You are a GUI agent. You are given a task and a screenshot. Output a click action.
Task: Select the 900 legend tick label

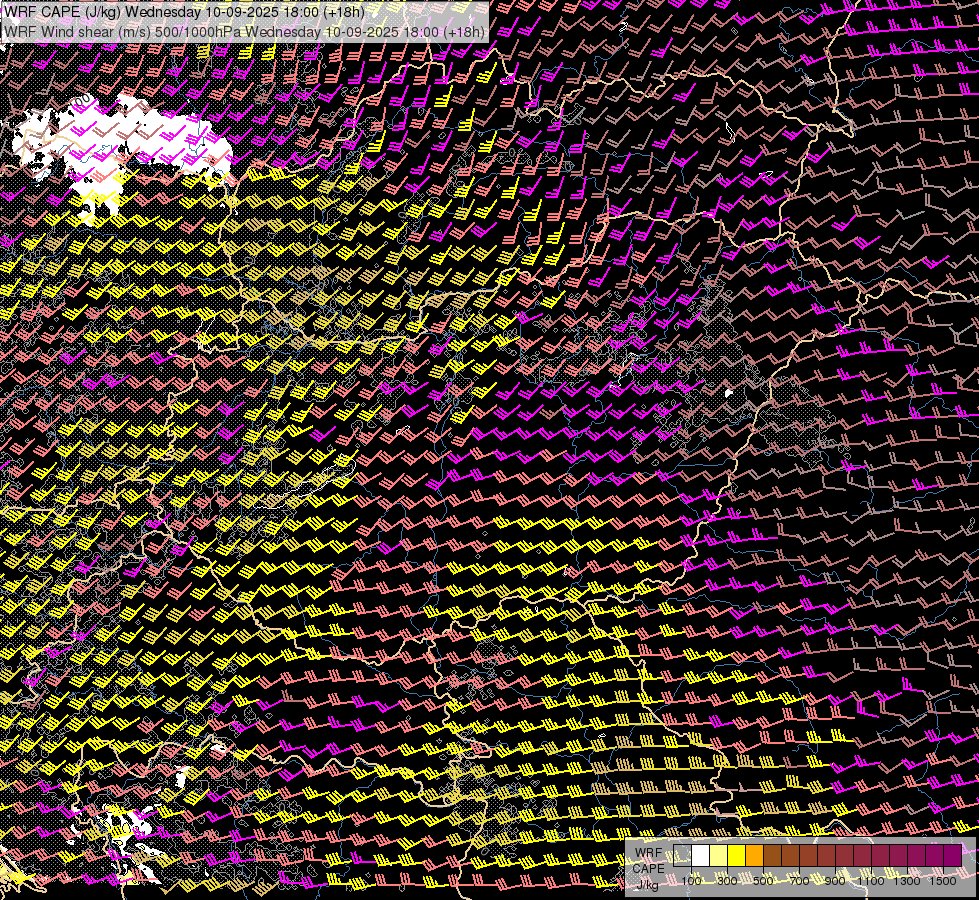pos(835,881)
